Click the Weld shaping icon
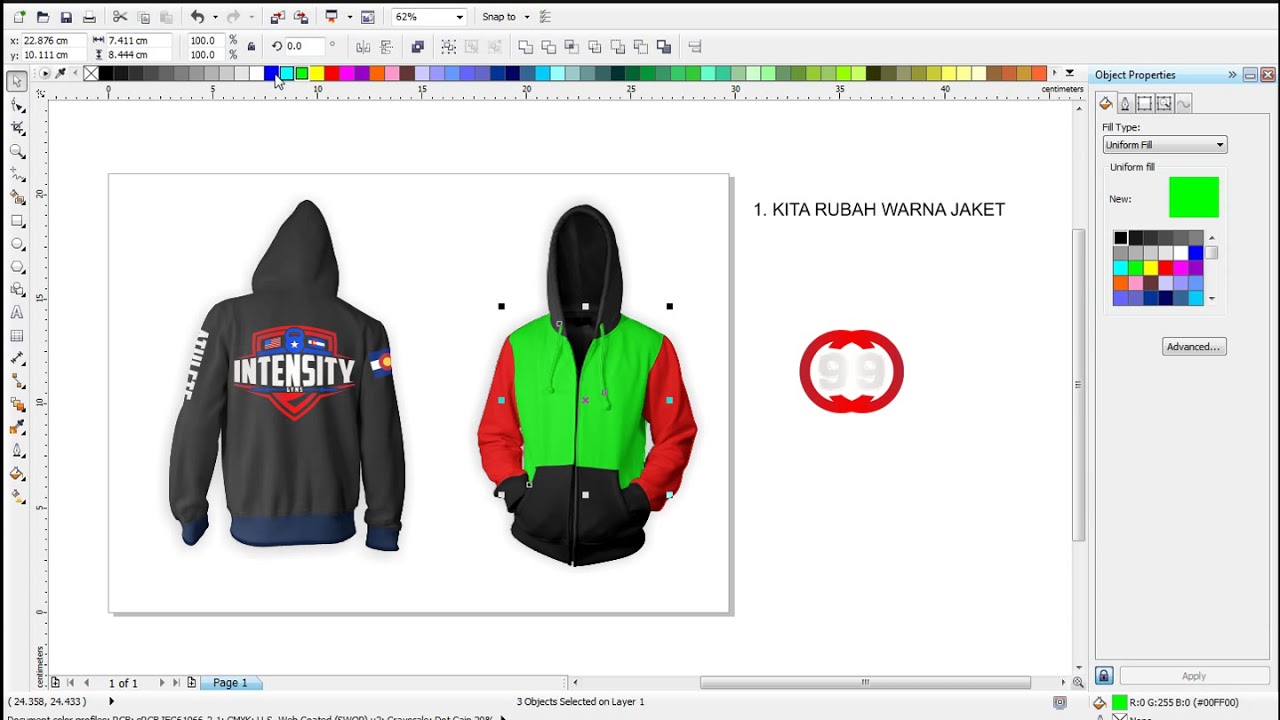This screenshot has height=720, width=1280. click(525, 46)
